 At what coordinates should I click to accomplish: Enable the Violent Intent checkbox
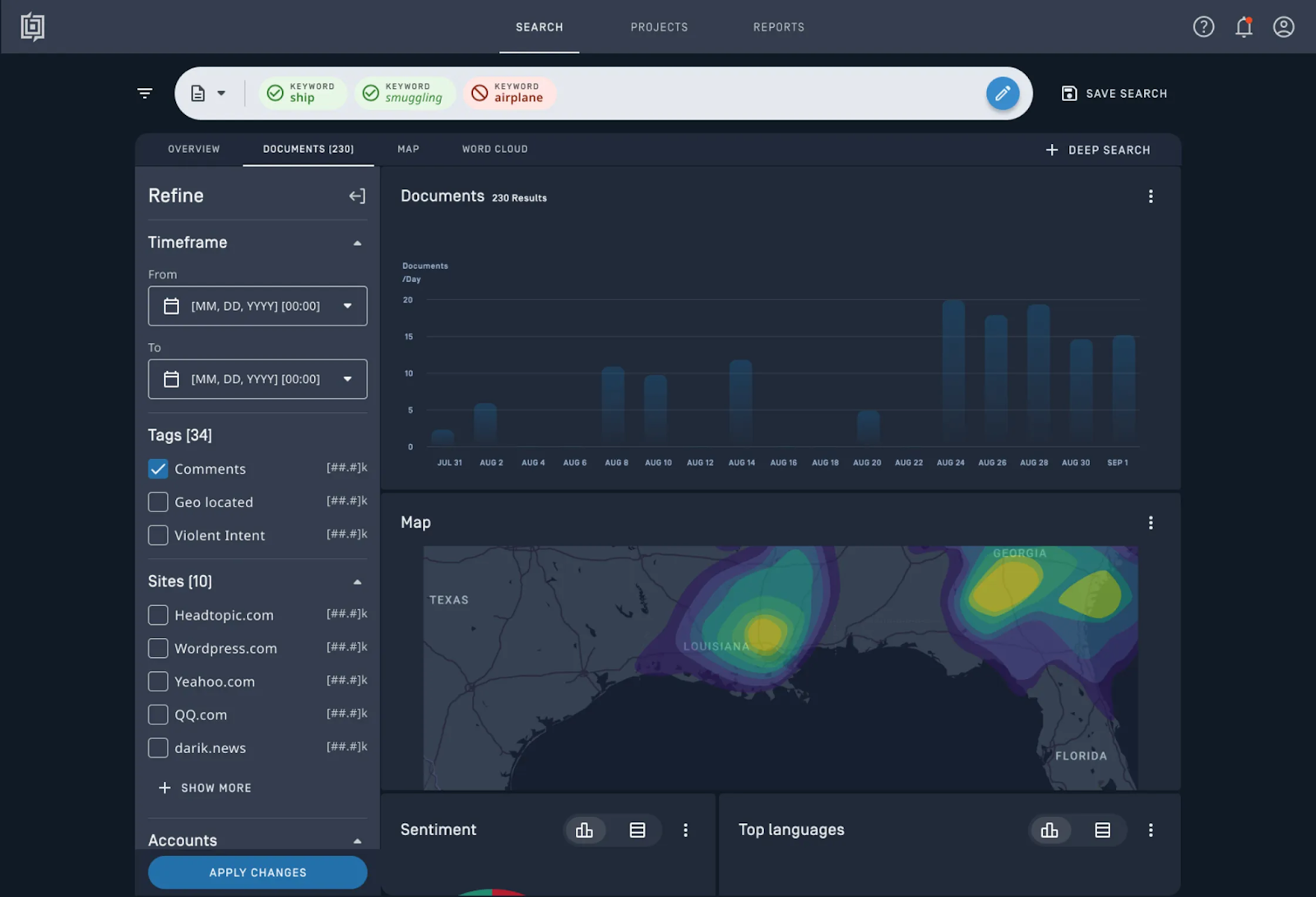(158, 535)
